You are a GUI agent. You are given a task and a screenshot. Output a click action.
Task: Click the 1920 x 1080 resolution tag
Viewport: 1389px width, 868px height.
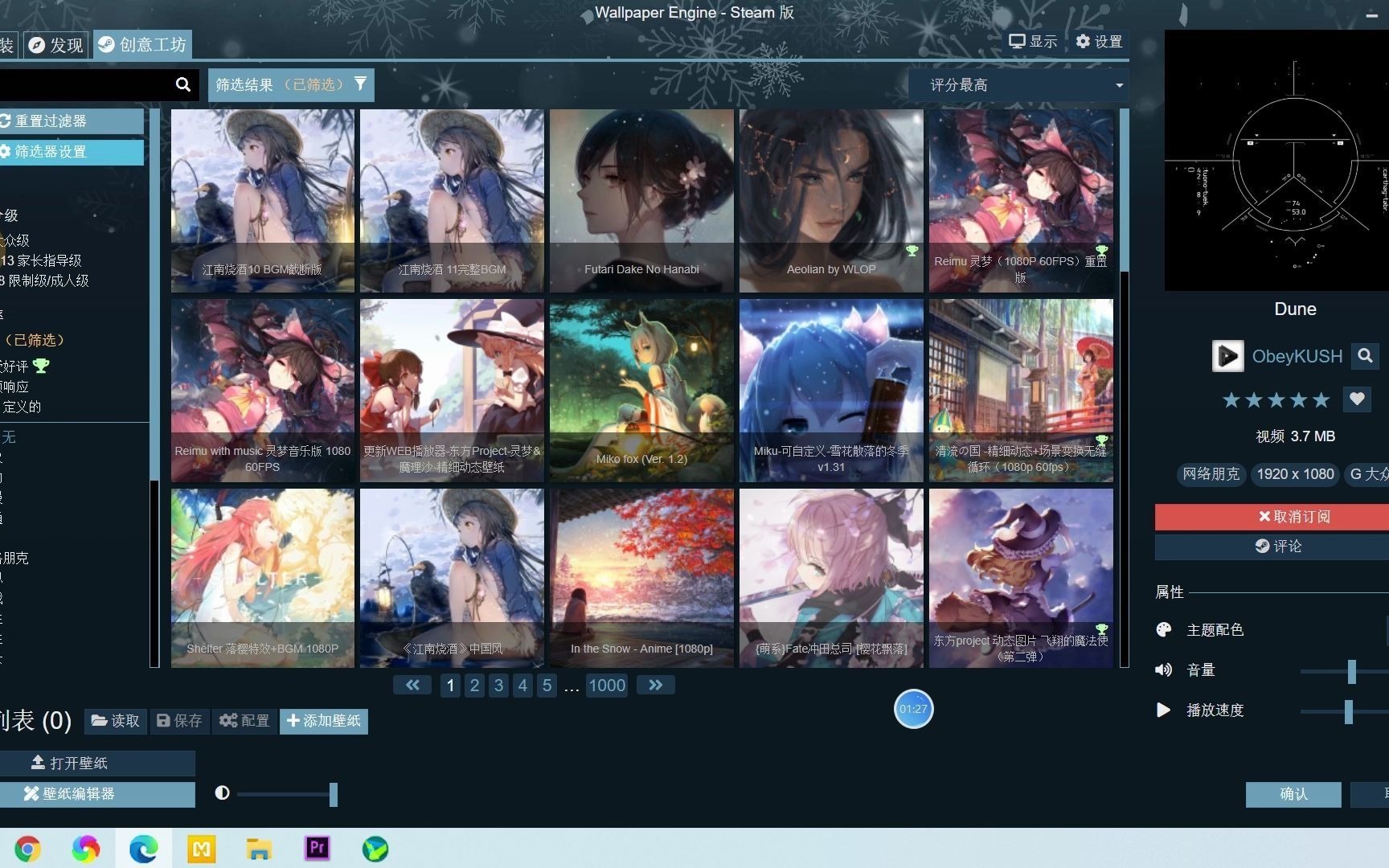pos(1295,474)
